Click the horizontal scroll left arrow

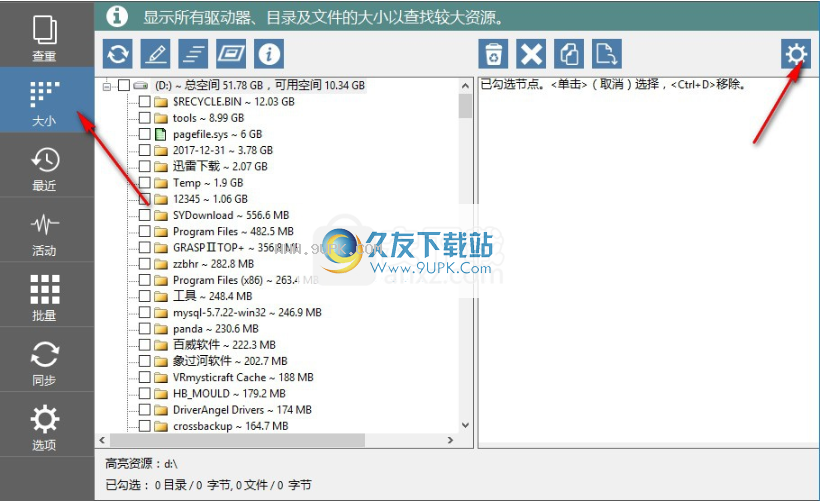102,440
